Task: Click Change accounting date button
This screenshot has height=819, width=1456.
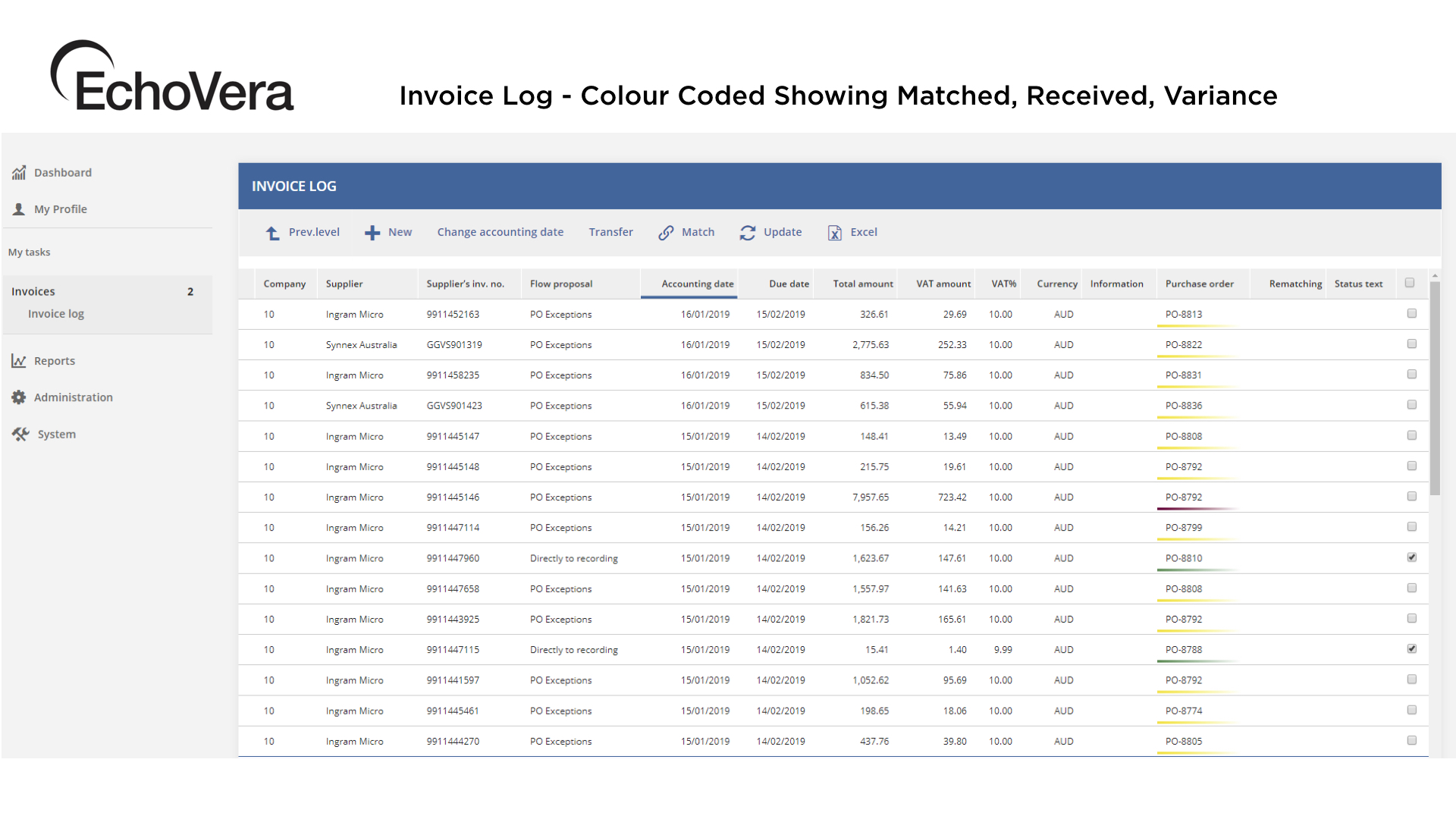Action: coord(500,232)
